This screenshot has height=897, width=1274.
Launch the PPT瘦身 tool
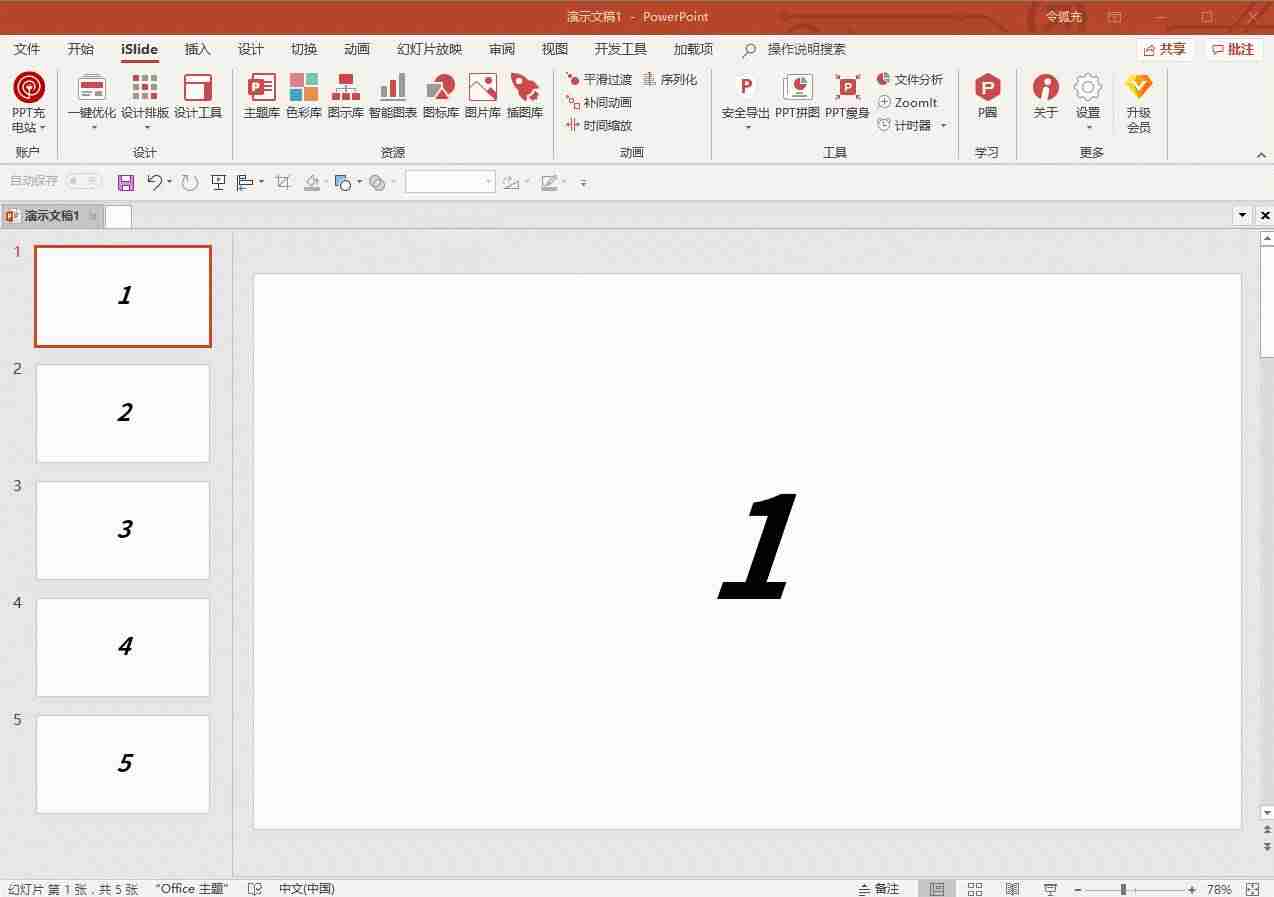click(847, 97)
